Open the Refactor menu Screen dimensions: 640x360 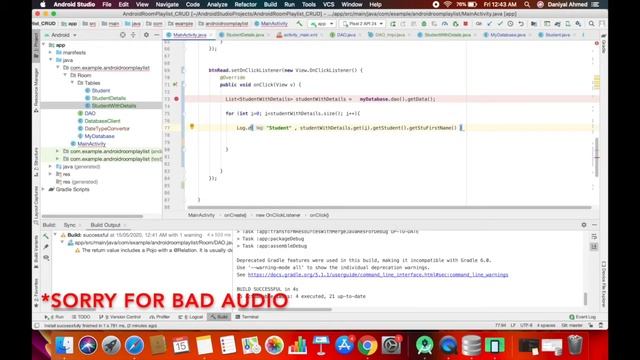[x=245, y=4]
